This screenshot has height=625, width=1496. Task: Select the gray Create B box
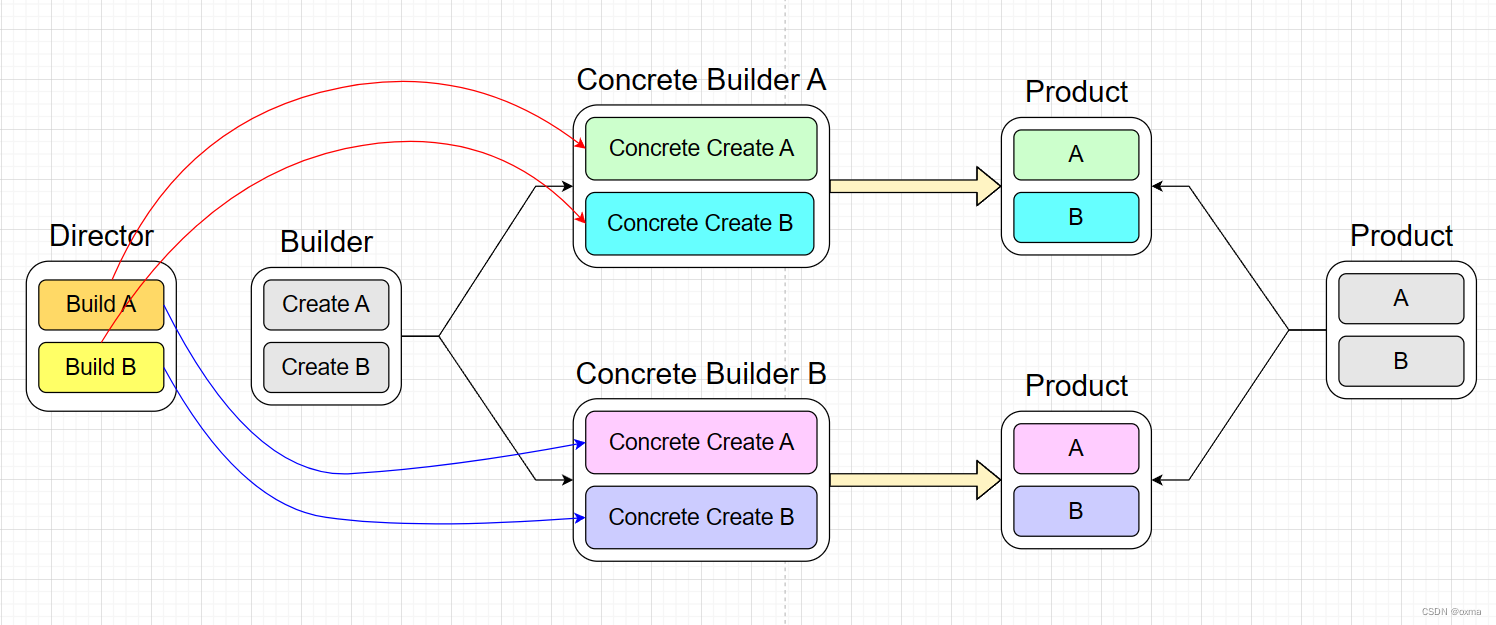[x=326, y=367]
